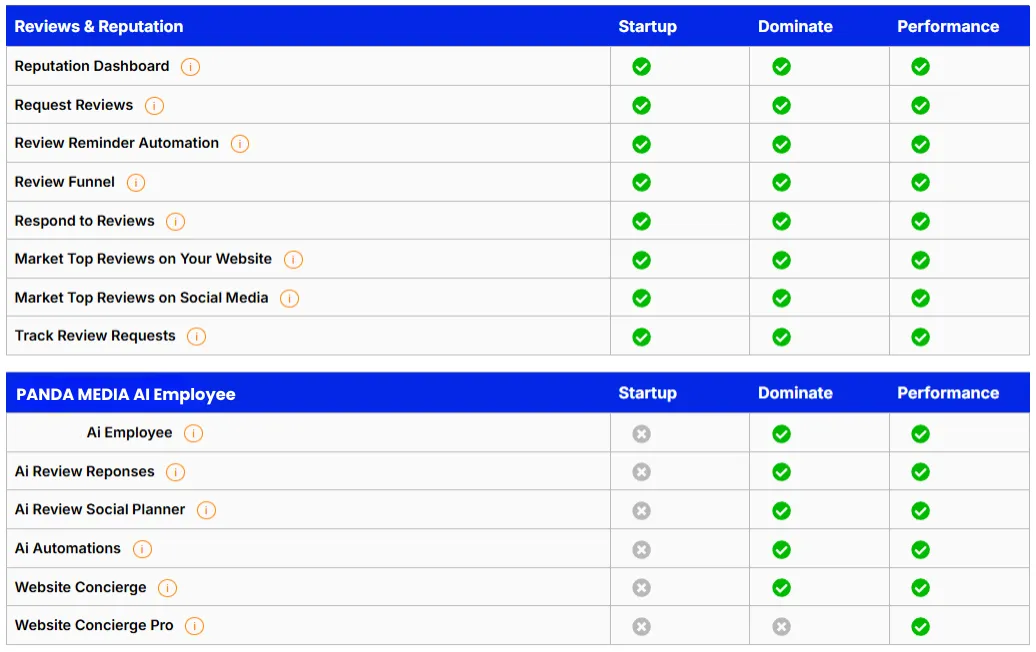This screenshot has height=652, width=1036.
Task: Click info icon for Market Top Reviews on Your Website
Action: point(293,260)
